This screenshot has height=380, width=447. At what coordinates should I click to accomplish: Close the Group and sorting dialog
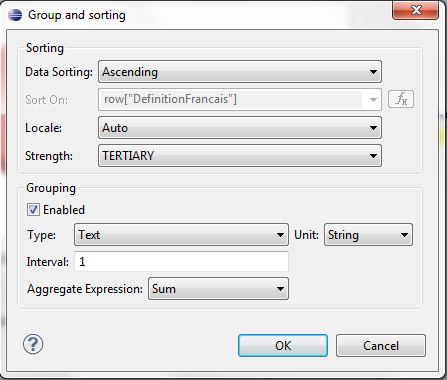415,11
